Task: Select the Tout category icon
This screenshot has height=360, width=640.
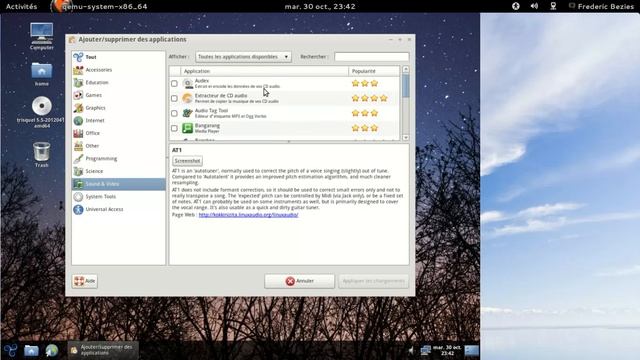Action: [78, 57]
